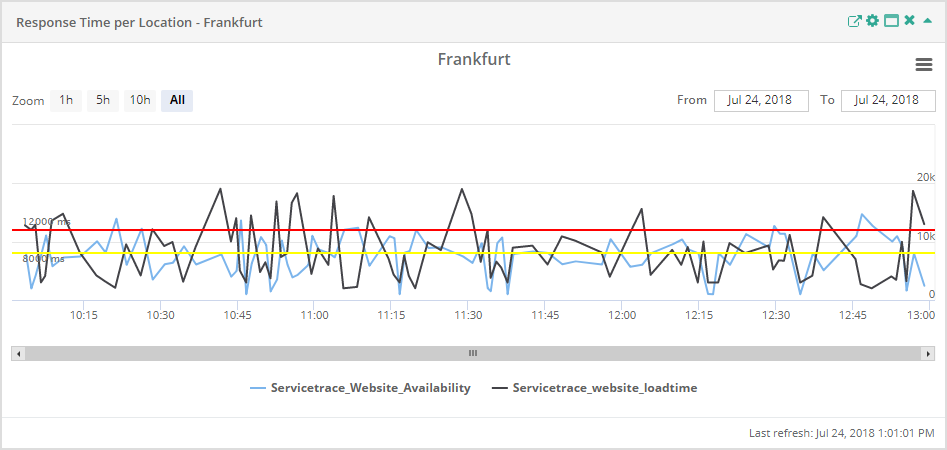Viewport: 947px width, 450px height.
Task: Set zoom range to 5h
Action: 102,100
